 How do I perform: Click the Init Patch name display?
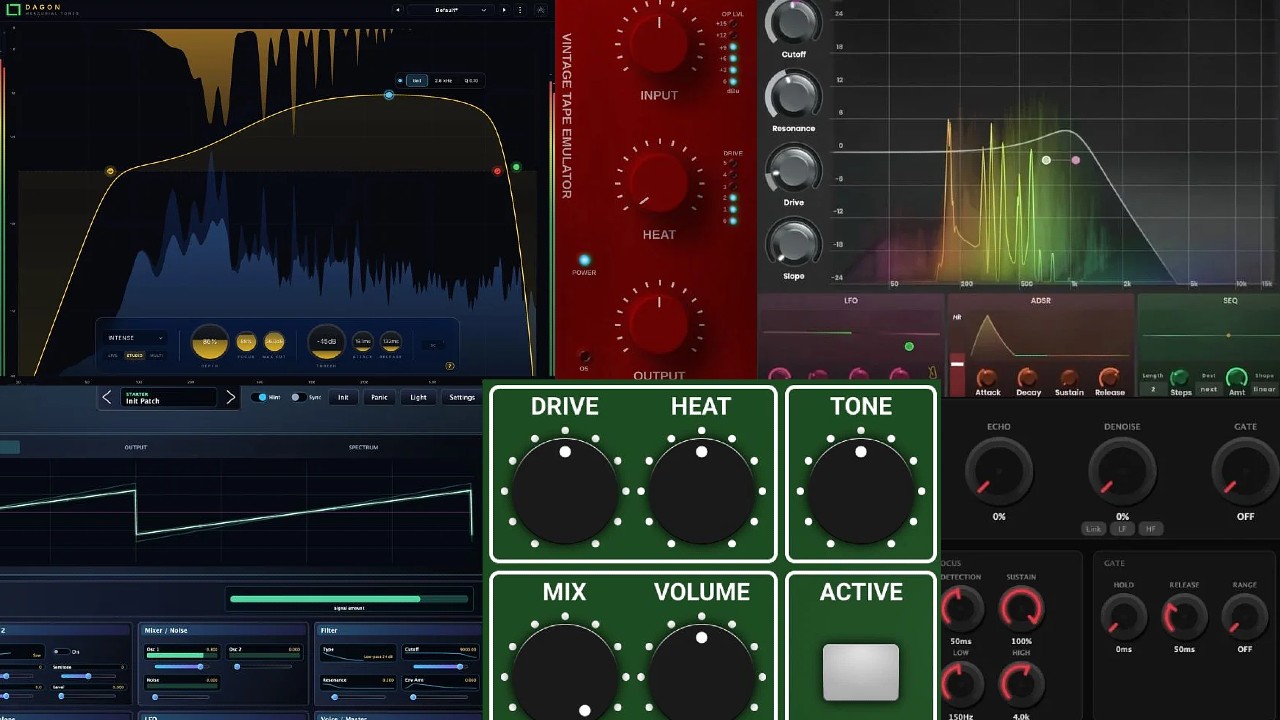[x=168, y=397]
